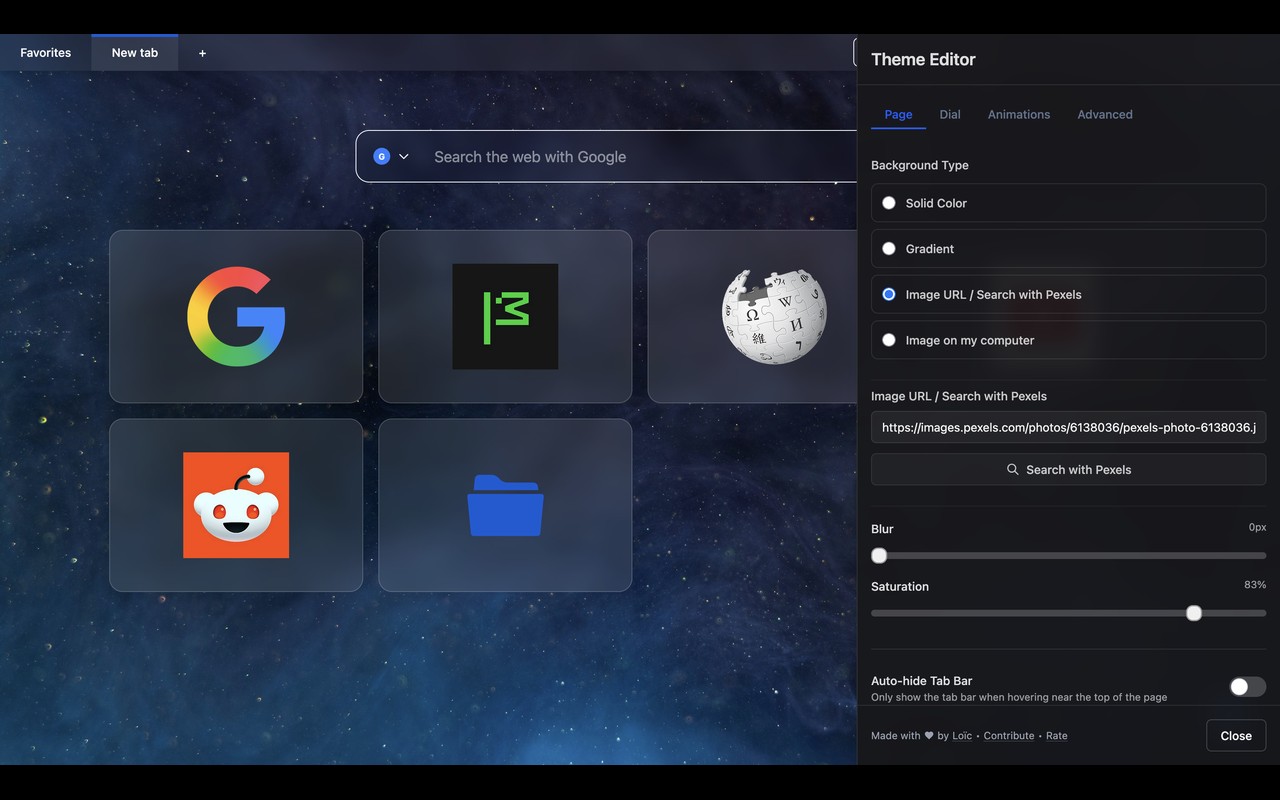The height and width of the screenshot is (800, 1280).
Task: Toggle the Auto-hide Tab Bar switch
Action: (x=1247, y=686)
